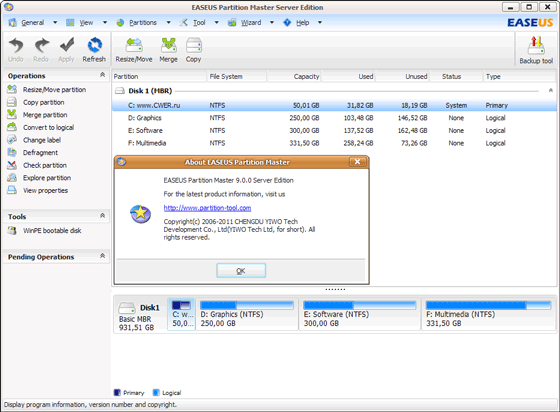560x412 pixels.
Task: Sort by the Status column header
Action: tap(456, 76)
